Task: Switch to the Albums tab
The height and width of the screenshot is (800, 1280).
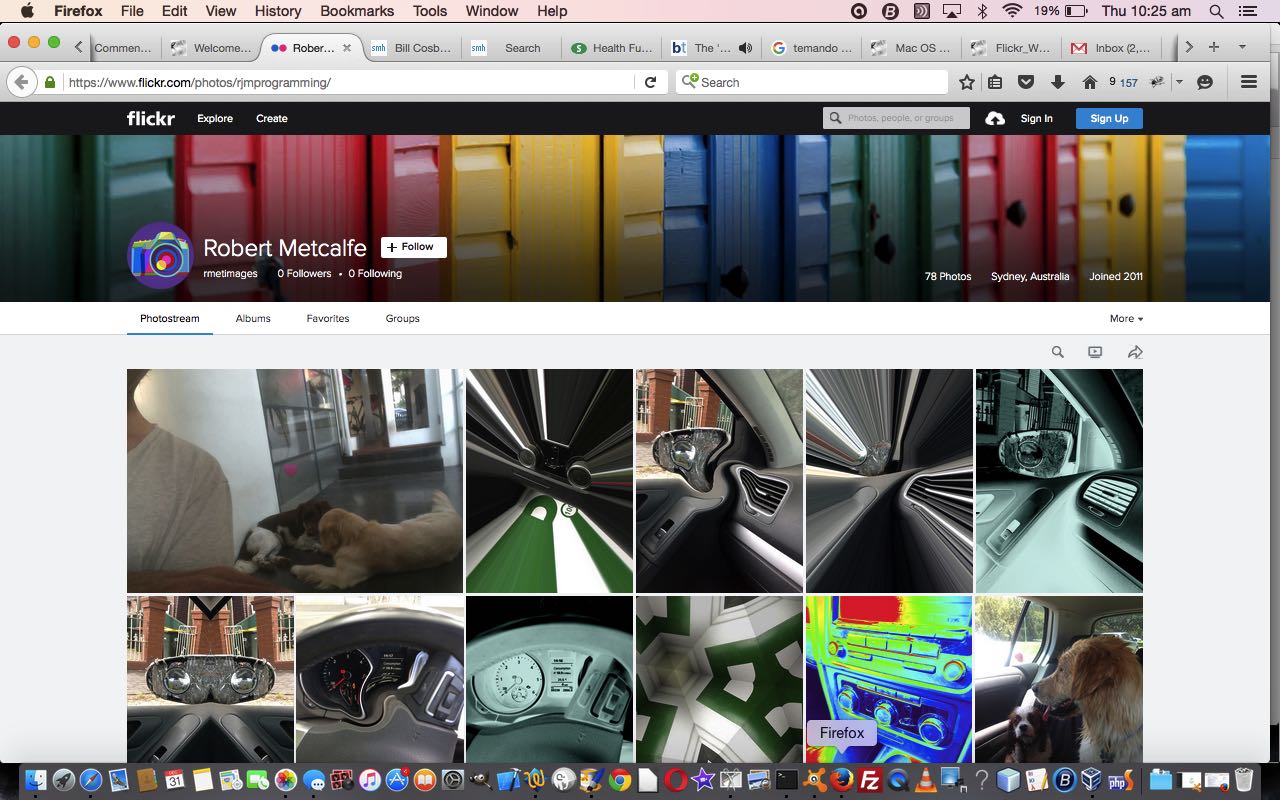Action: click(x=253, y=318)
